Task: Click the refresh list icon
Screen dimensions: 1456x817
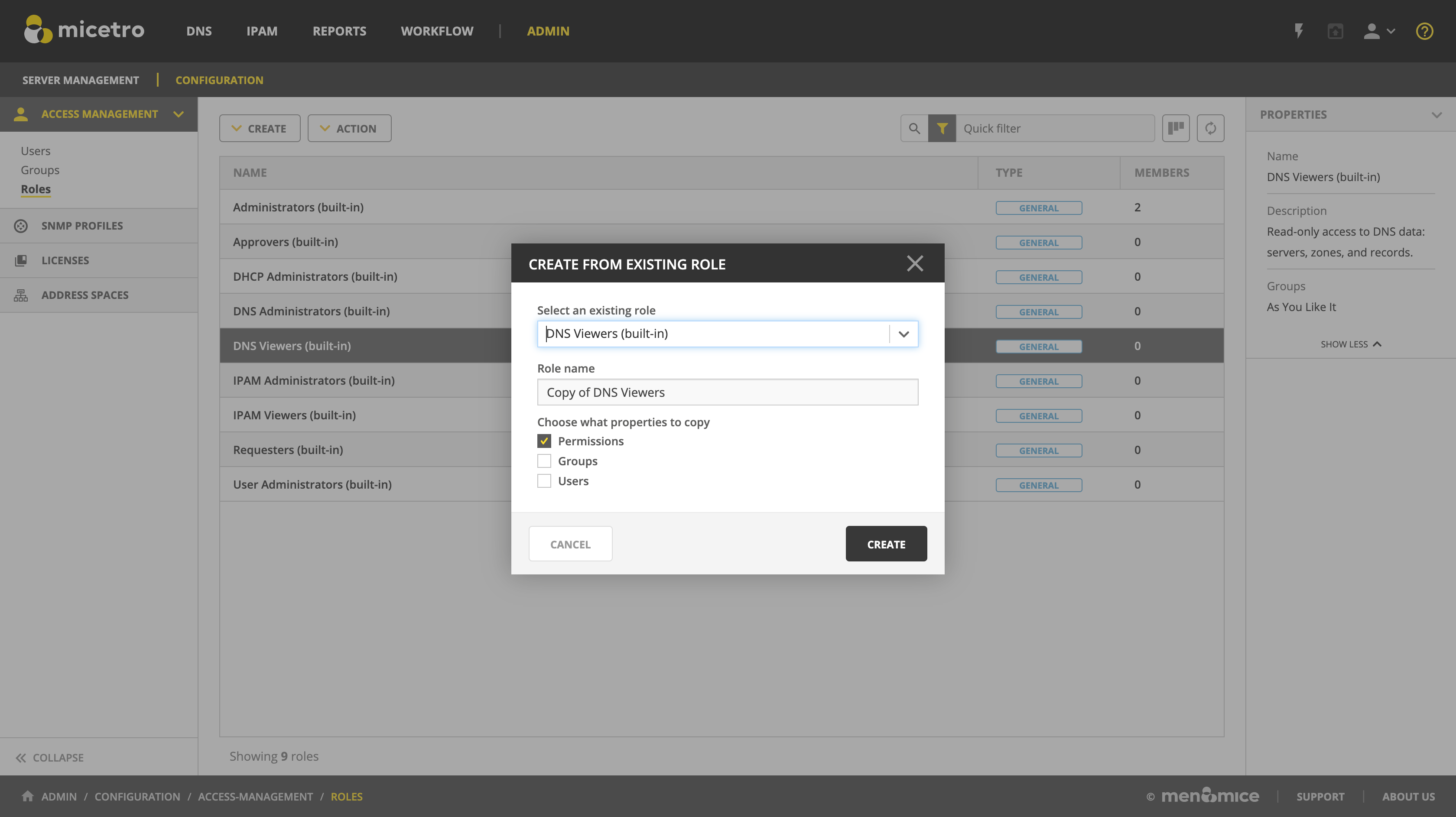Action: pyautogui.click(x=1210, y=128)
